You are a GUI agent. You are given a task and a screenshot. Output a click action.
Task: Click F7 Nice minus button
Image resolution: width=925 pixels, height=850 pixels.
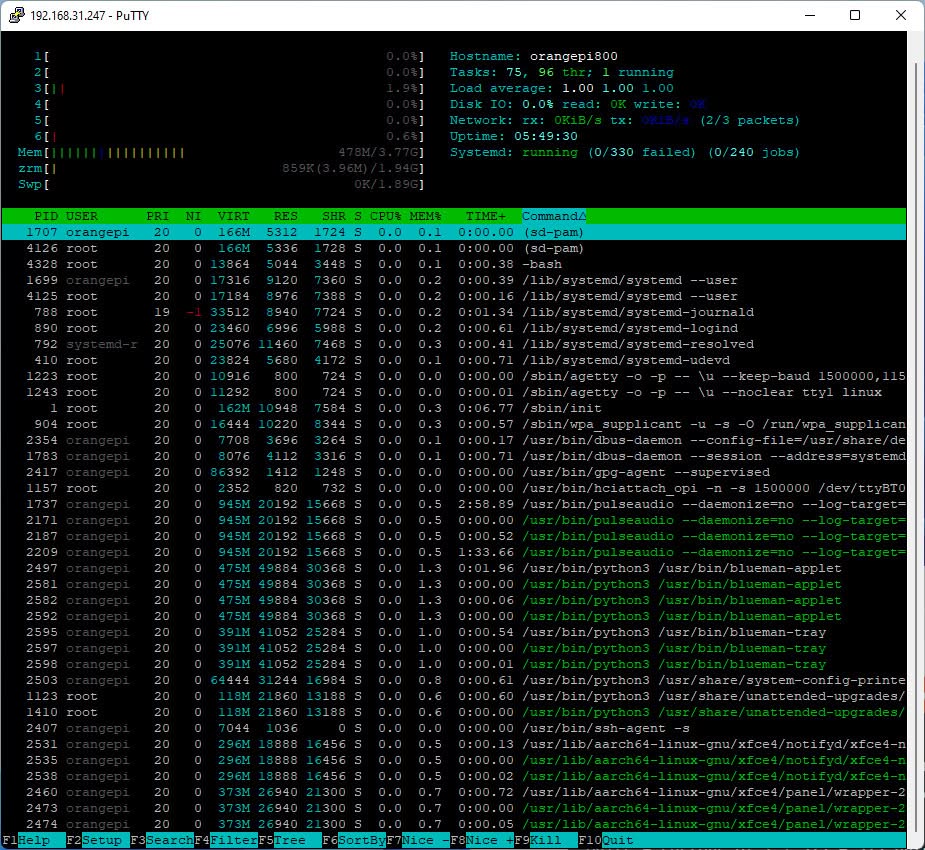tap(418, 840)
